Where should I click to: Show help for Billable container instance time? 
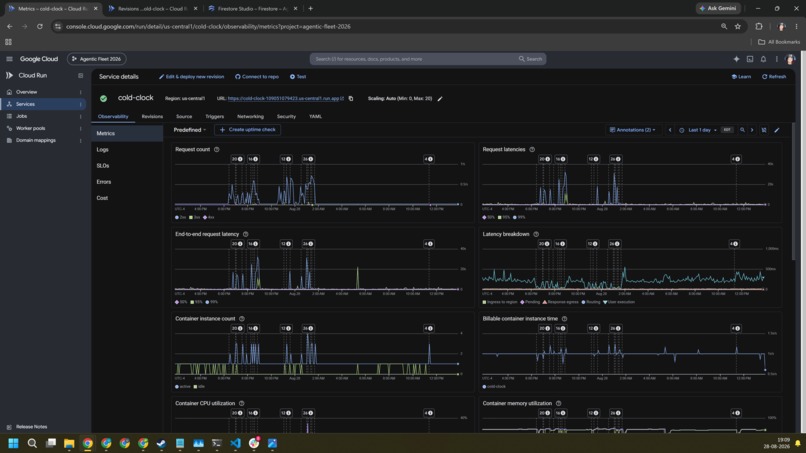click(564, 319)
